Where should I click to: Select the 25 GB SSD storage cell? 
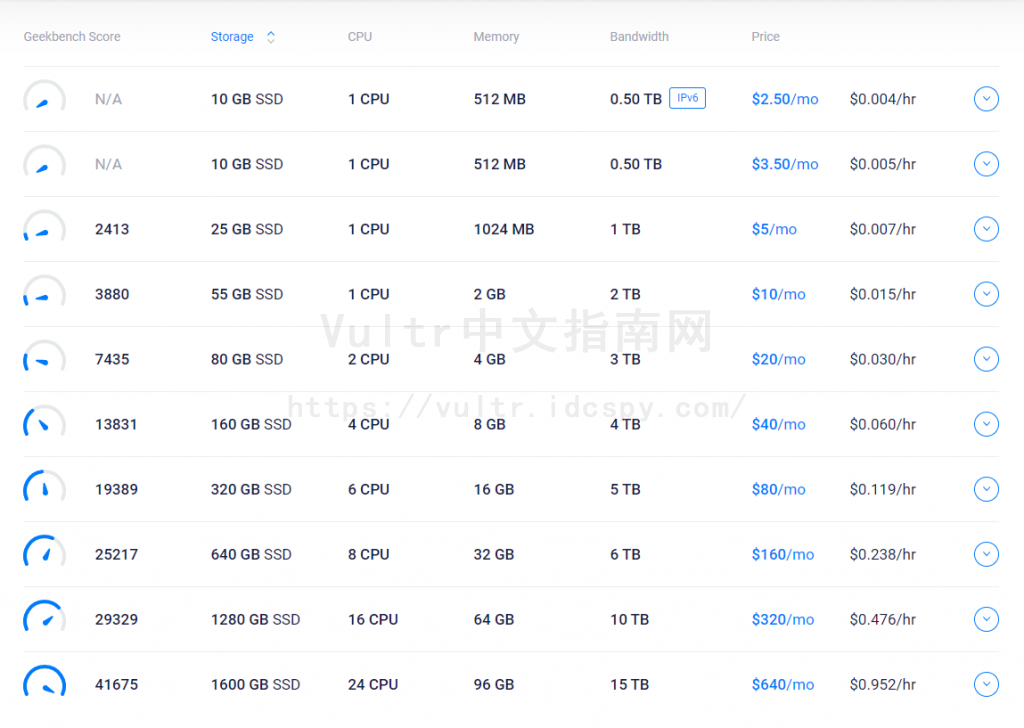[247, 229]
